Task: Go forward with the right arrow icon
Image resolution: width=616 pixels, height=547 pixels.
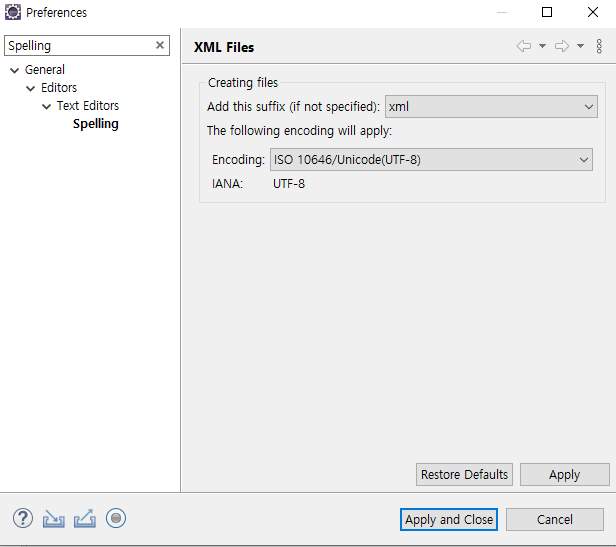Action: (562, 46)
